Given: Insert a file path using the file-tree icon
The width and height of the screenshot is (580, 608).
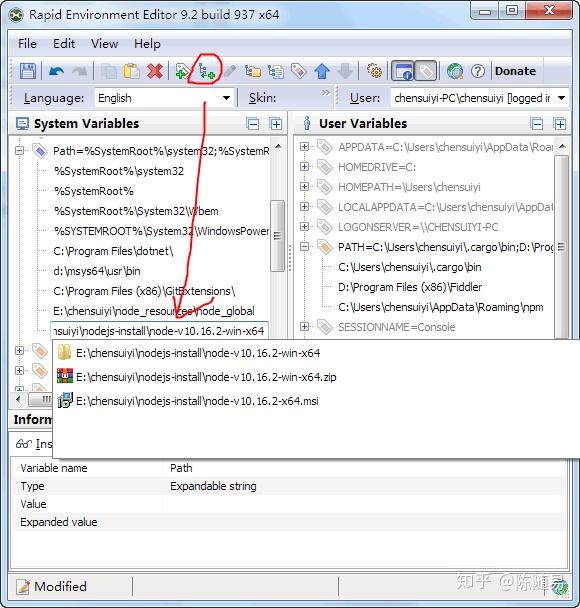Looking at the screenshot, I should pos(276,71).
